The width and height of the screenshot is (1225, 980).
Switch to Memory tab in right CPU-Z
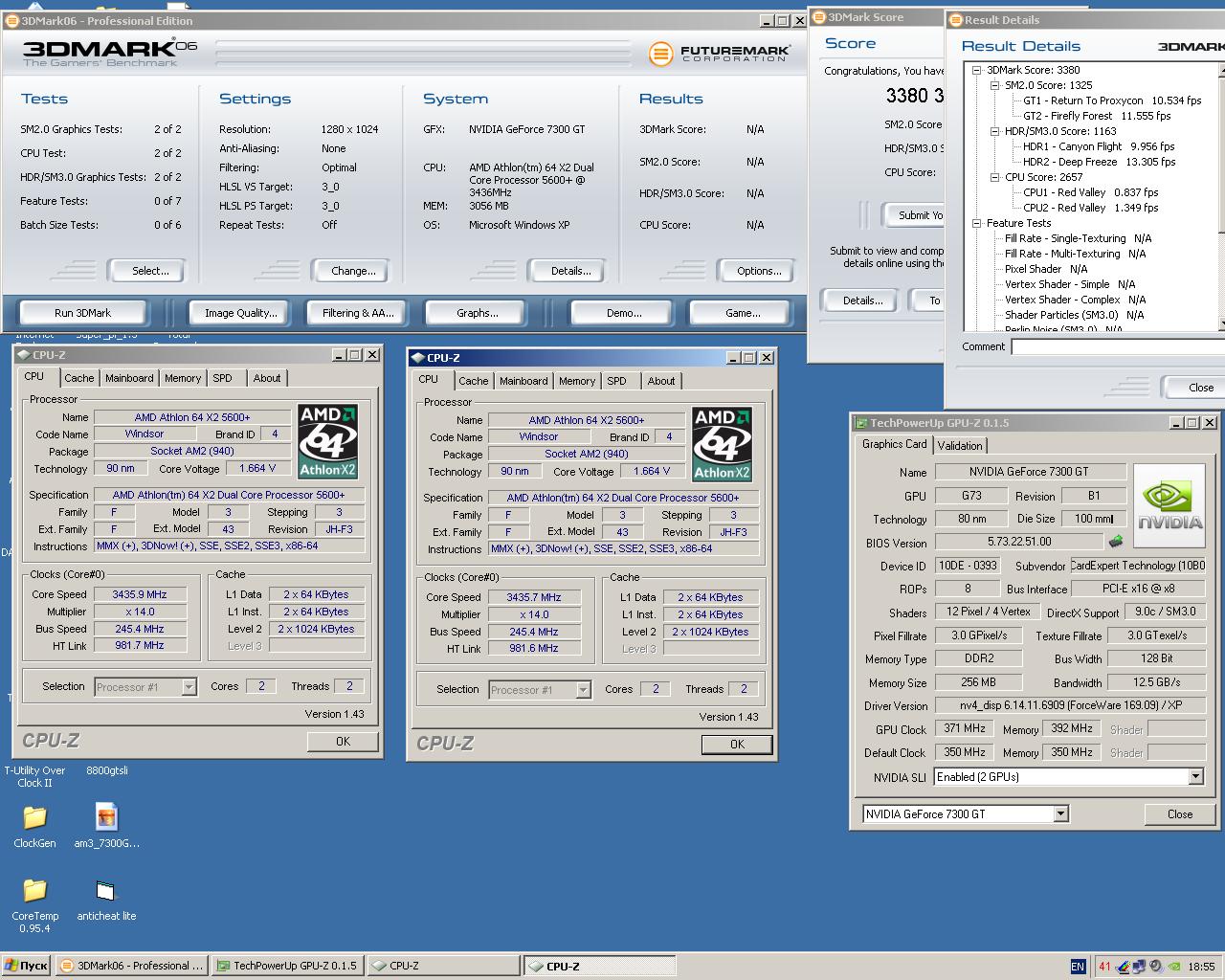point(577,381)
